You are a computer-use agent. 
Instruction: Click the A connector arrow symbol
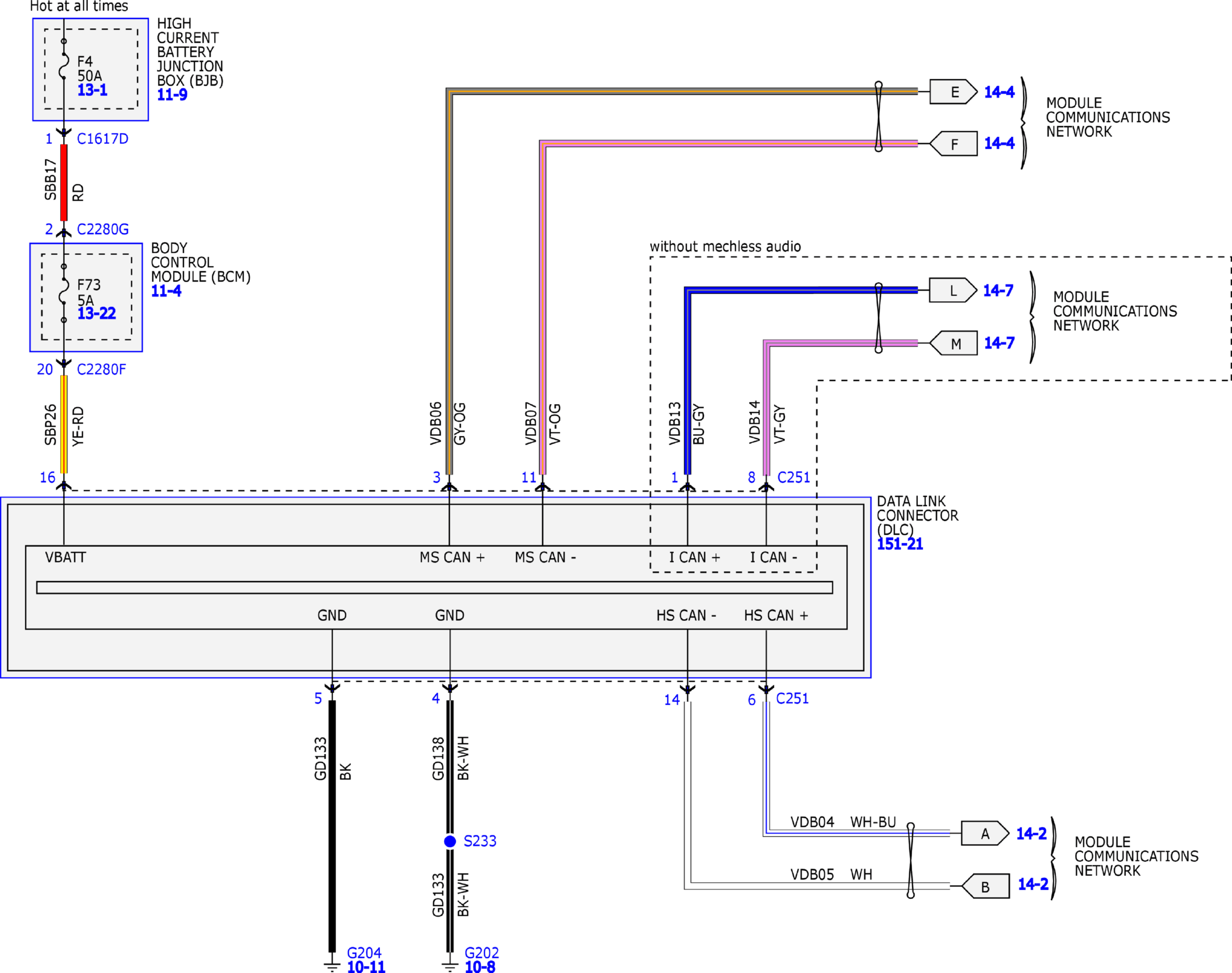pyautogui.click(x=984, y=834)
